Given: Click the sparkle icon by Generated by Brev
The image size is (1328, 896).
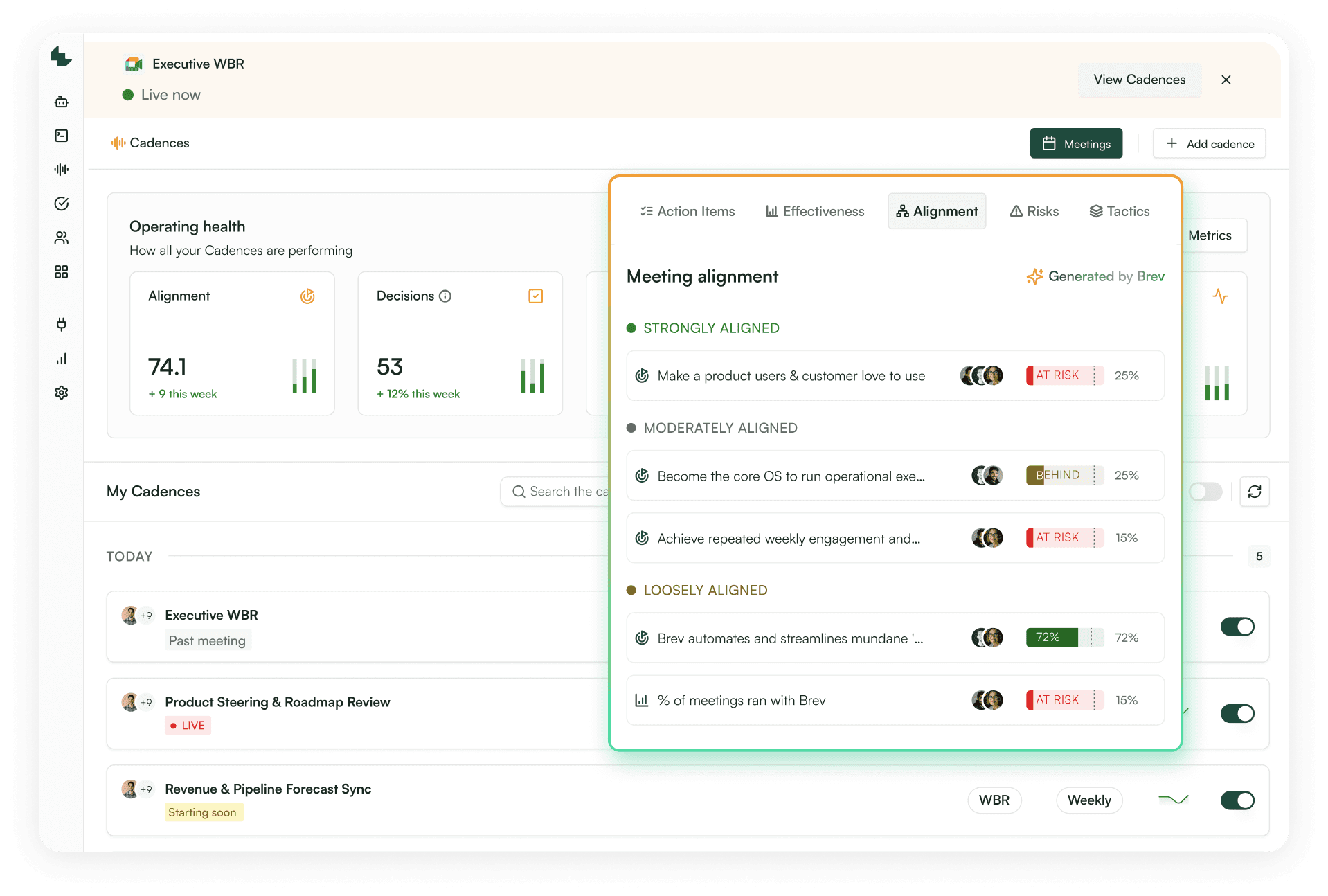Looking at the screenshot, I should [x=1034, y=276].
